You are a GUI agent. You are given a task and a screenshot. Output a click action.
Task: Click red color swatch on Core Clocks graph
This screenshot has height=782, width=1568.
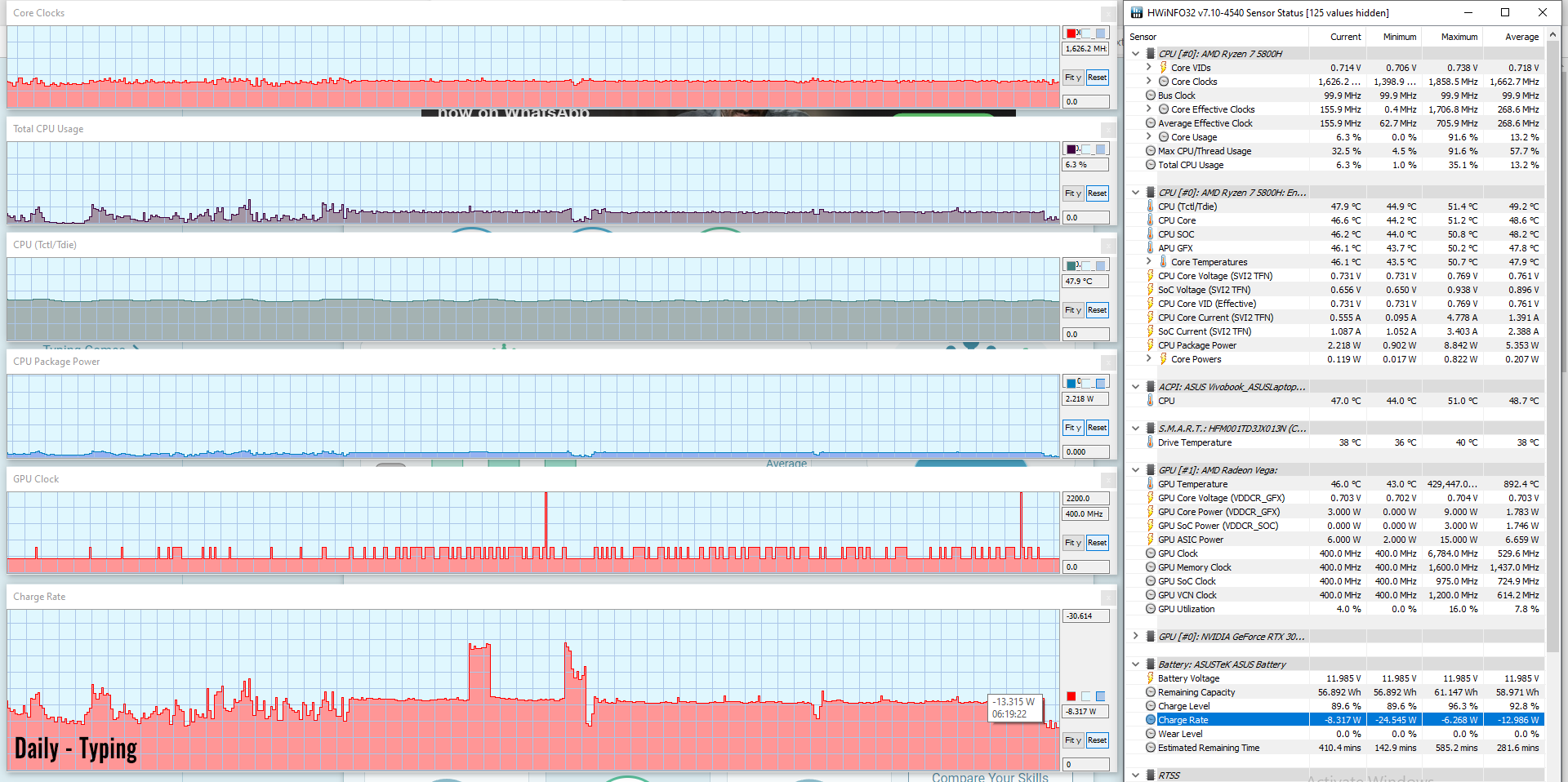[1071, 33]
